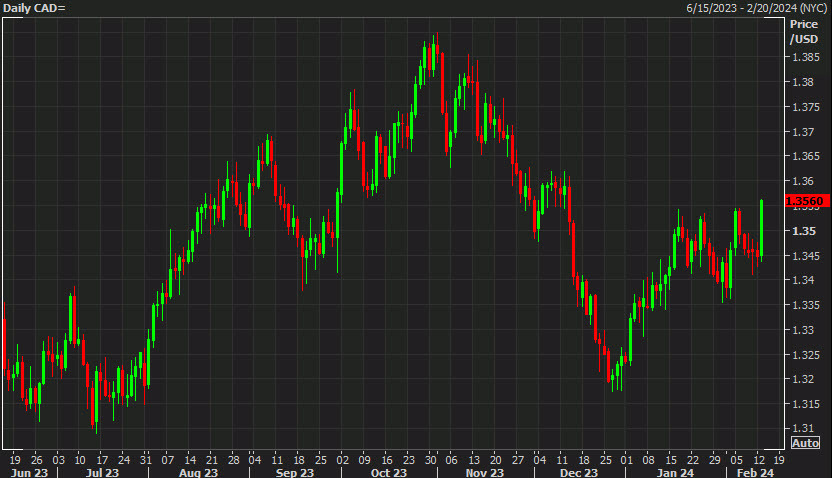
Task: Click the 1.315 price axis label
Action: tap(806, 404)
